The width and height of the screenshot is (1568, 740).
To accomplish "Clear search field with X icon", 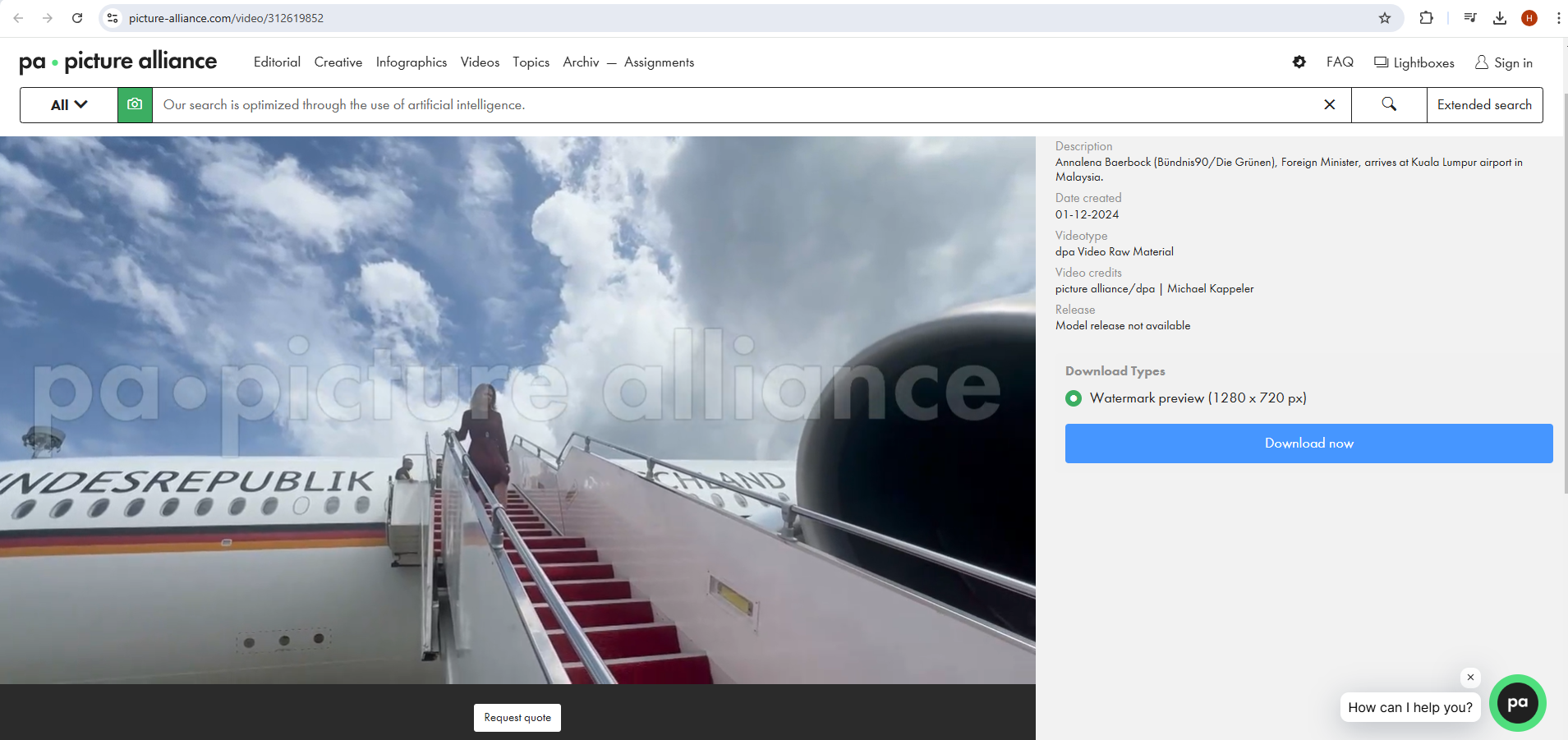I will point(1329,105).
